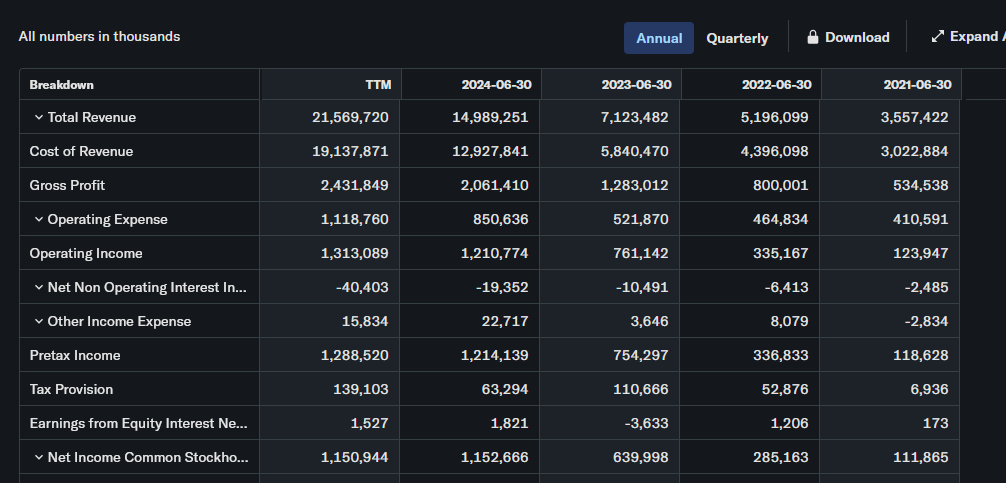
Task: Click the lock icon beside Download
Action: (x=812, y=37)
